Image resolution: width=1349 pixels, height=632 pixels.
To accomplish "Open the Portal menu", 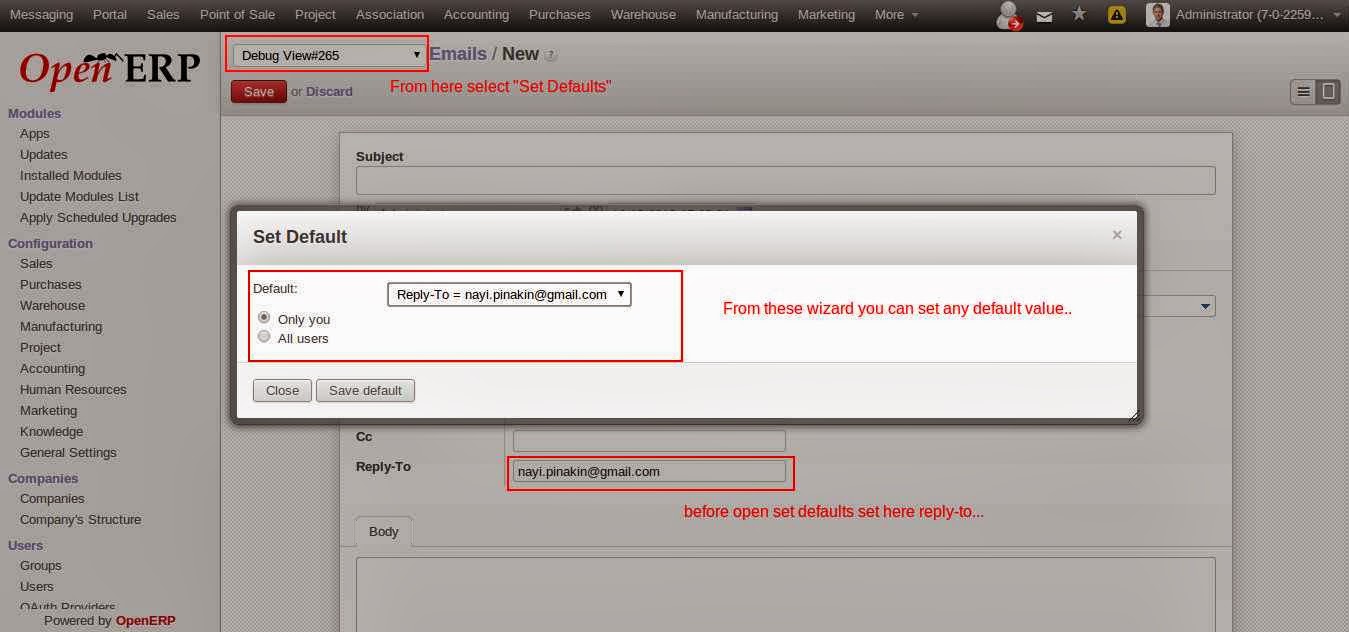I will [x=110, y=15].
